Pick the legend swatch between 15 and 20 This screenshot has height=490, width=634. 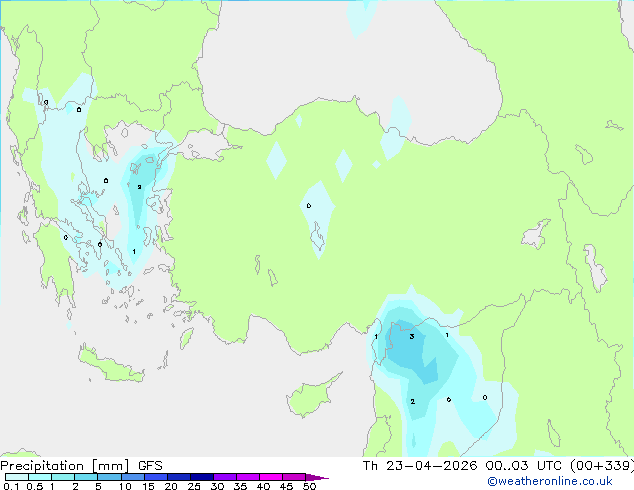tap(155, 477)
